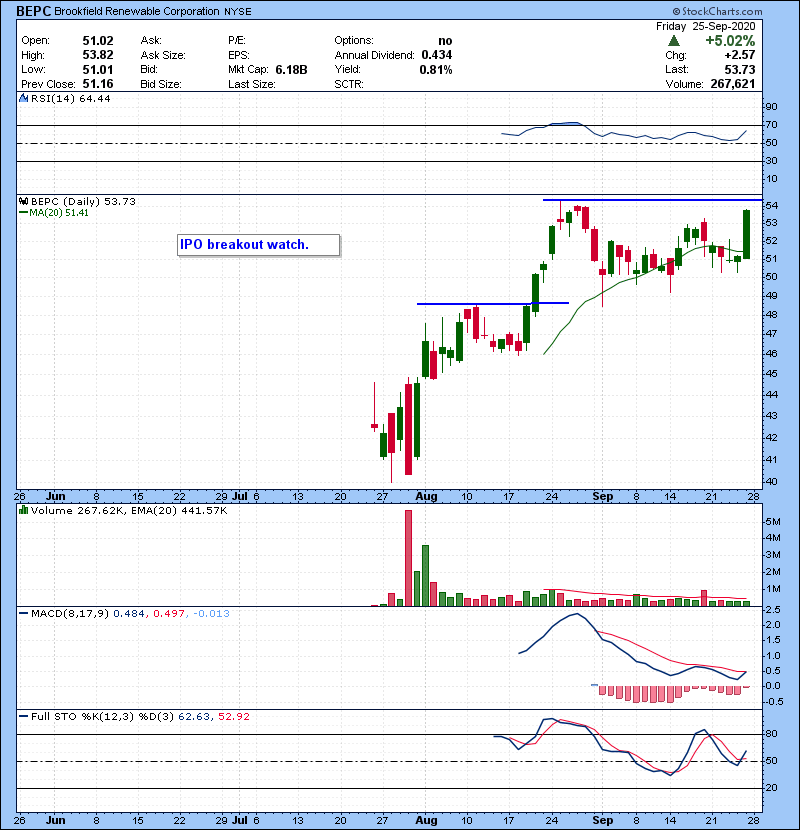Click the Full STO legend marker icon
The width and height of the screenshot is (800, 830).
click(23, 716)
